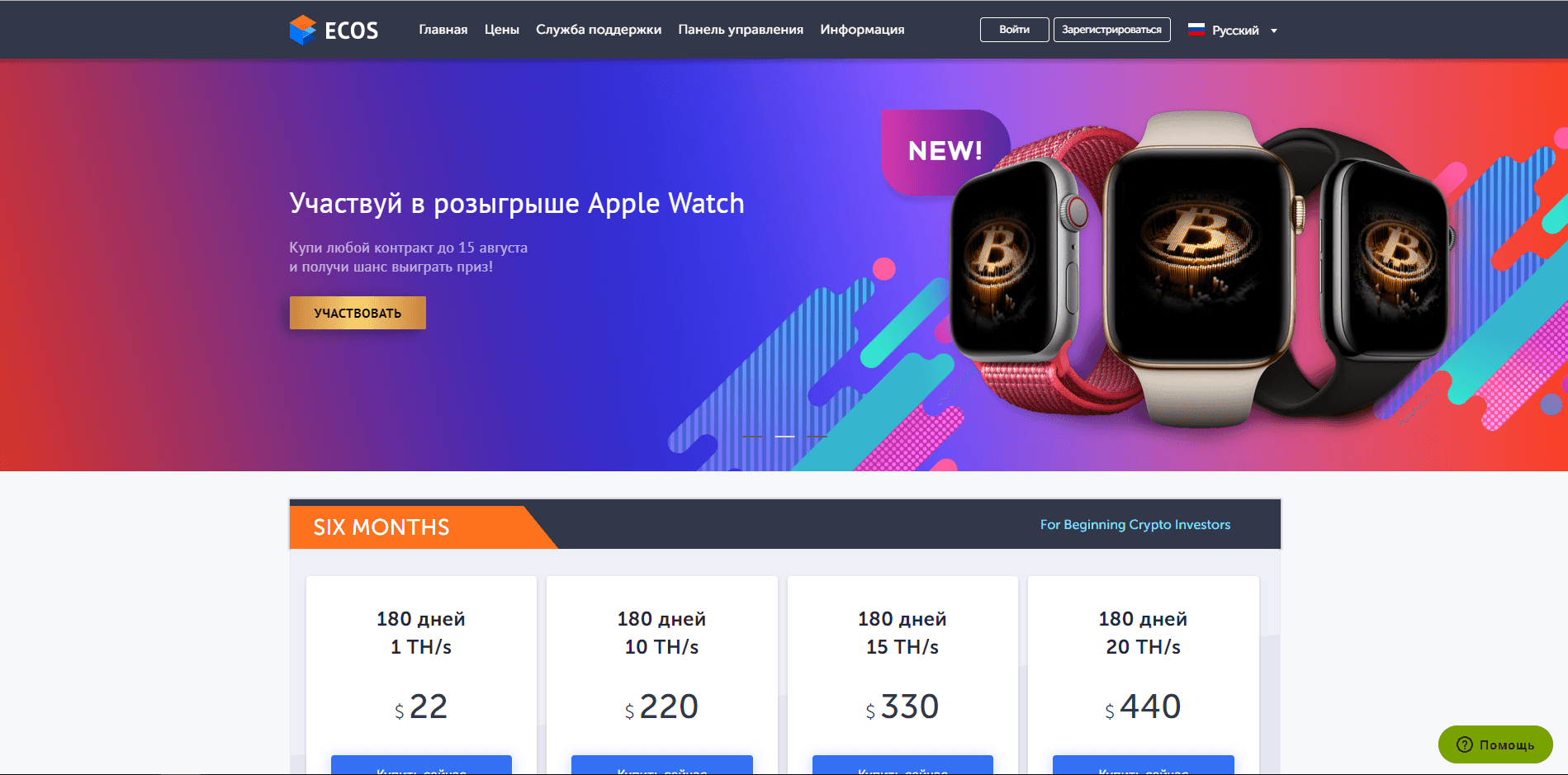Open the Информация menu
Screen dimensions: 1568x775
[862, 30]
